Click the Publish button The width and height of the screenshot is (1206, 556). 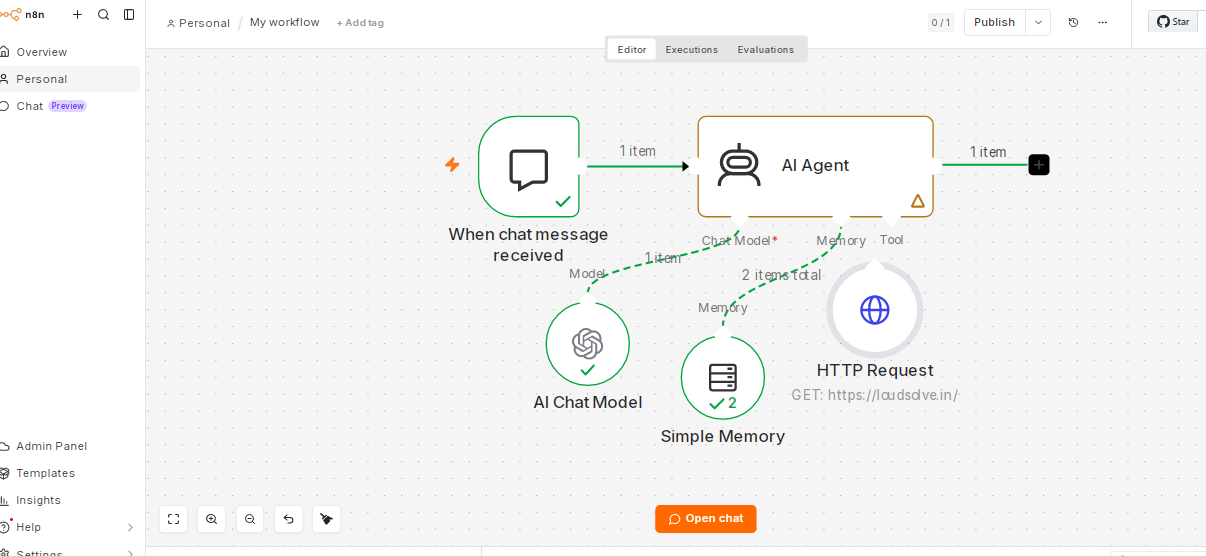click(x=994, y=22)
